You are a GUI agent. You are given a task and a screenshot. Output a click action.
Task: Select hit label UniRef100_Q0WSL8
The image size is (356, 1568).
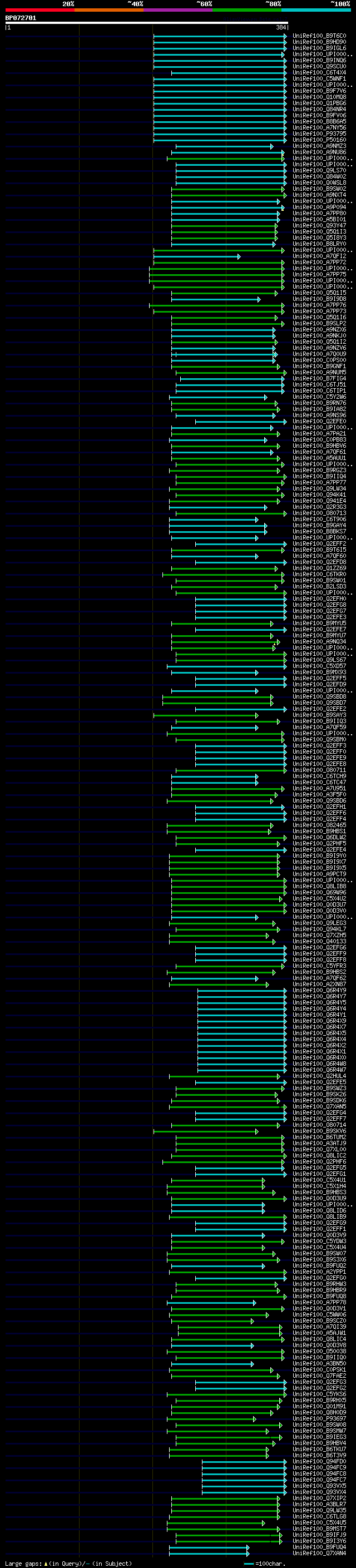(x=319, y=182)
